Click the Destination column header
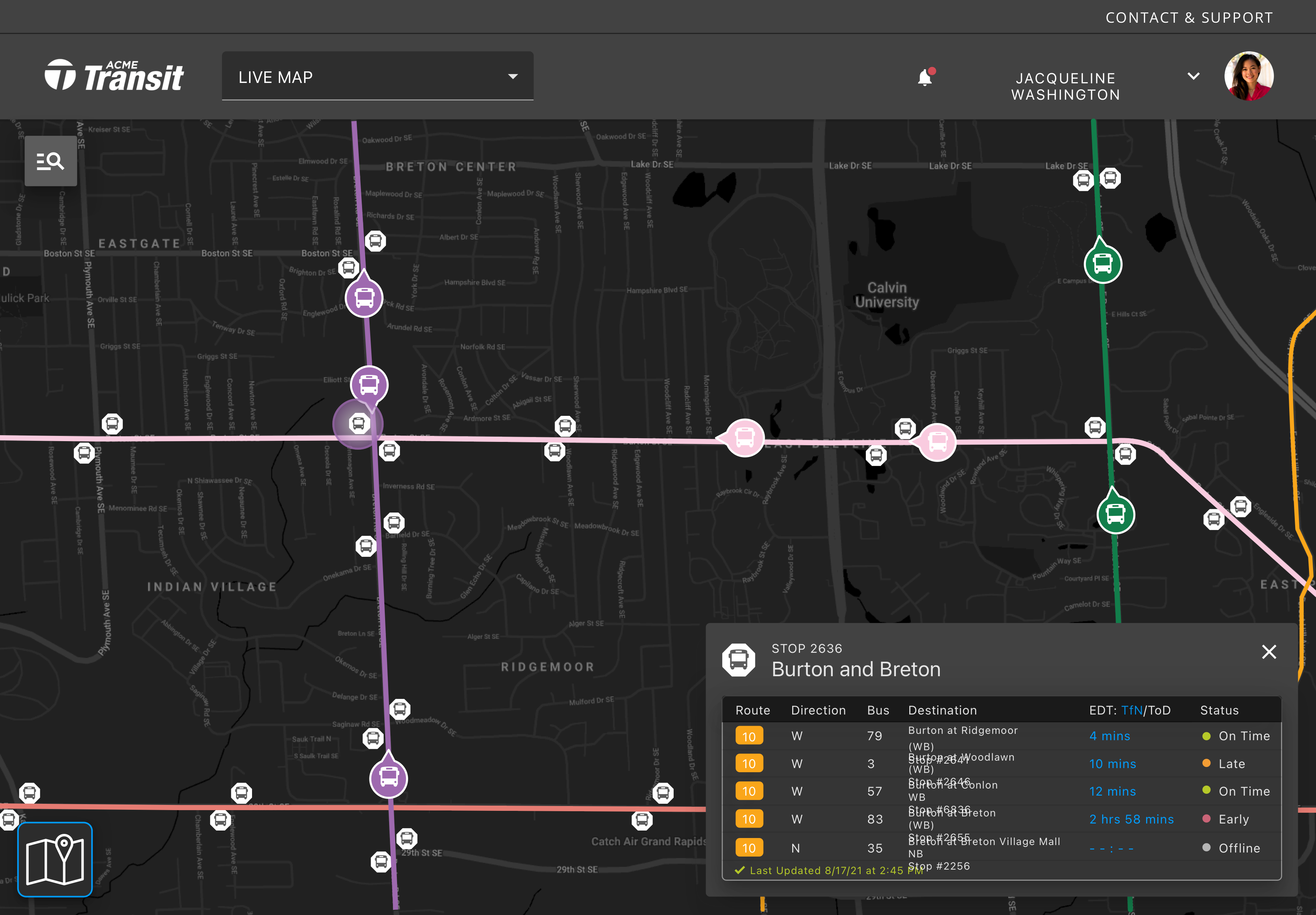1316x915 pixels. point(942,710)
